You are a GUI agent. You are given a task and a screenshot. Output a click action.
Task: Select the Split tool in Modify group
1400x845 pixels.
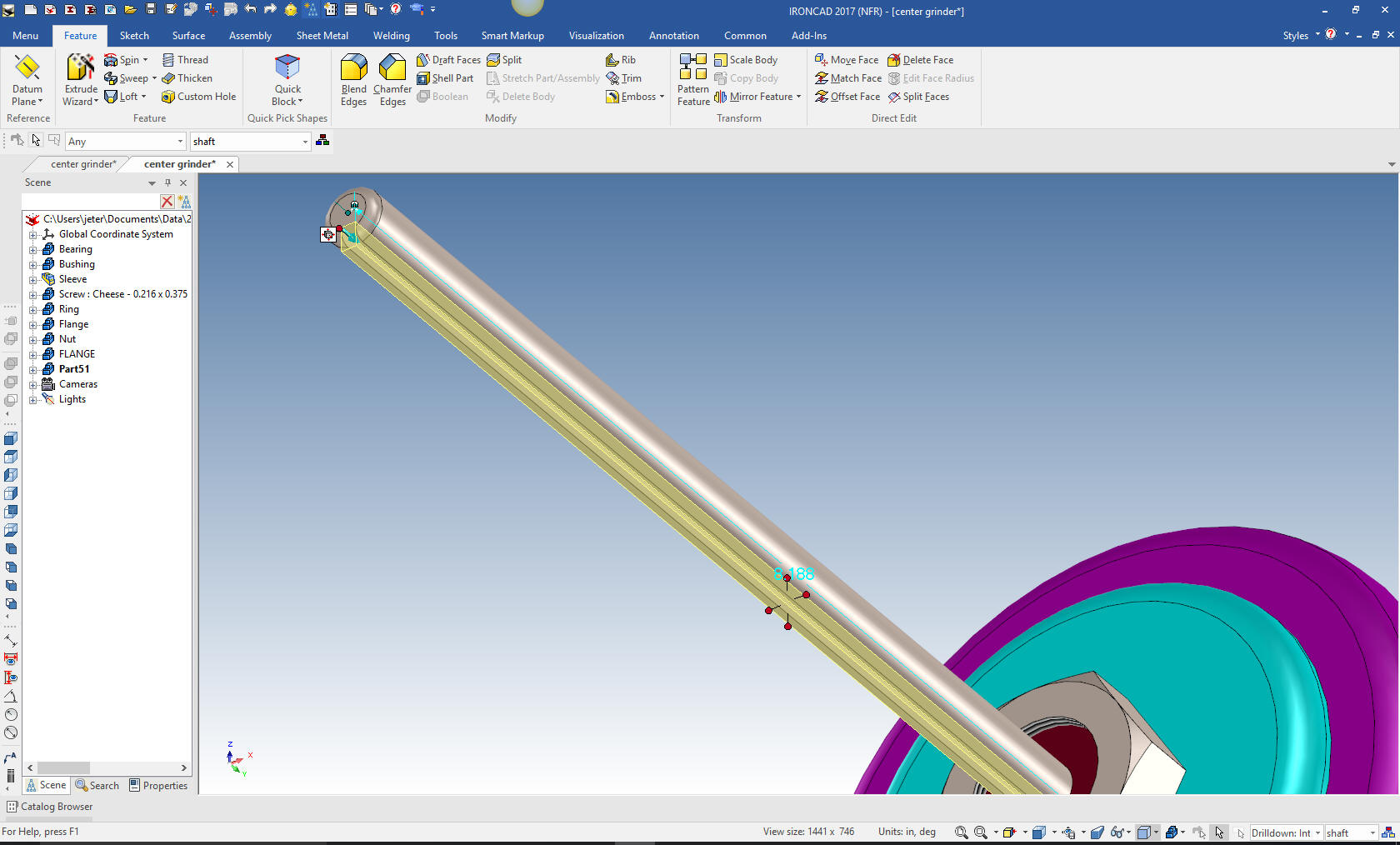[504, 60]
